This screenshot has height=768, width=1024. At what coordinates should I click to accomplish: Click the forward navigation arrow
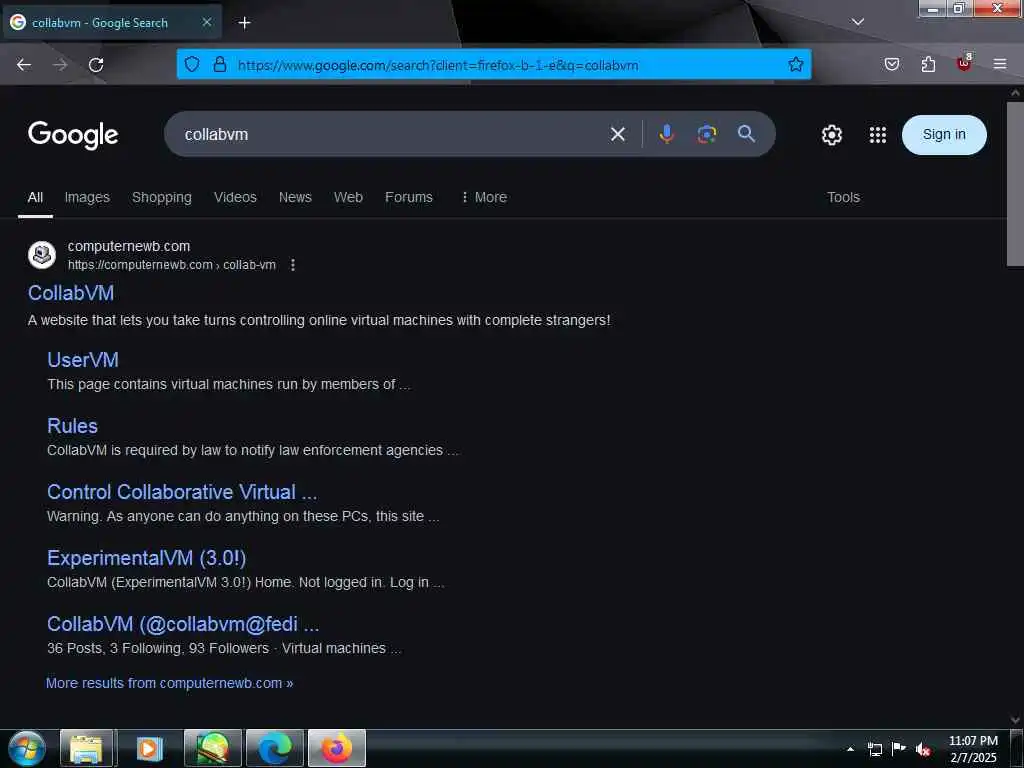click(60, 65)
